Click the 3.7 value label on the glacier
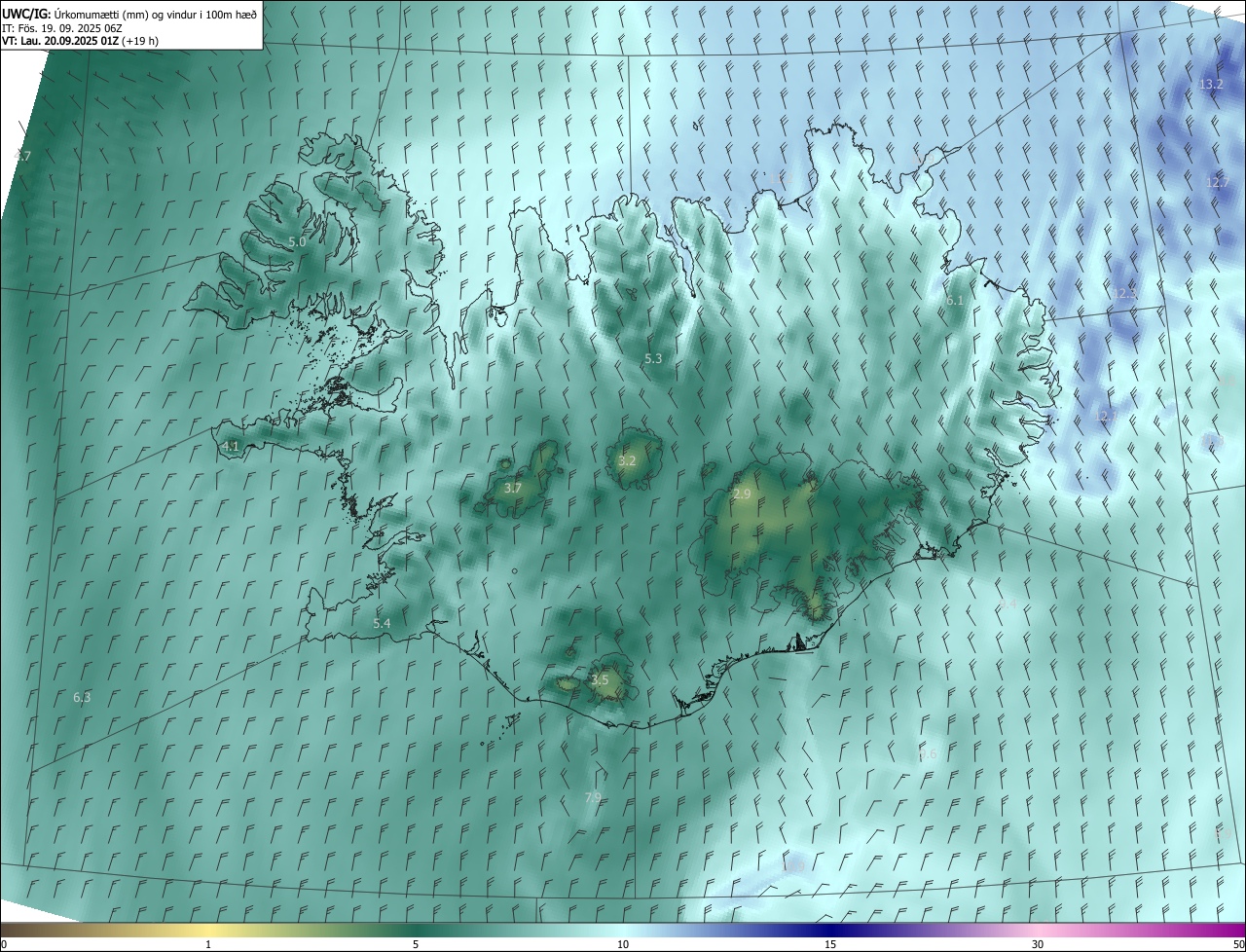 click(x=513, y=488)
